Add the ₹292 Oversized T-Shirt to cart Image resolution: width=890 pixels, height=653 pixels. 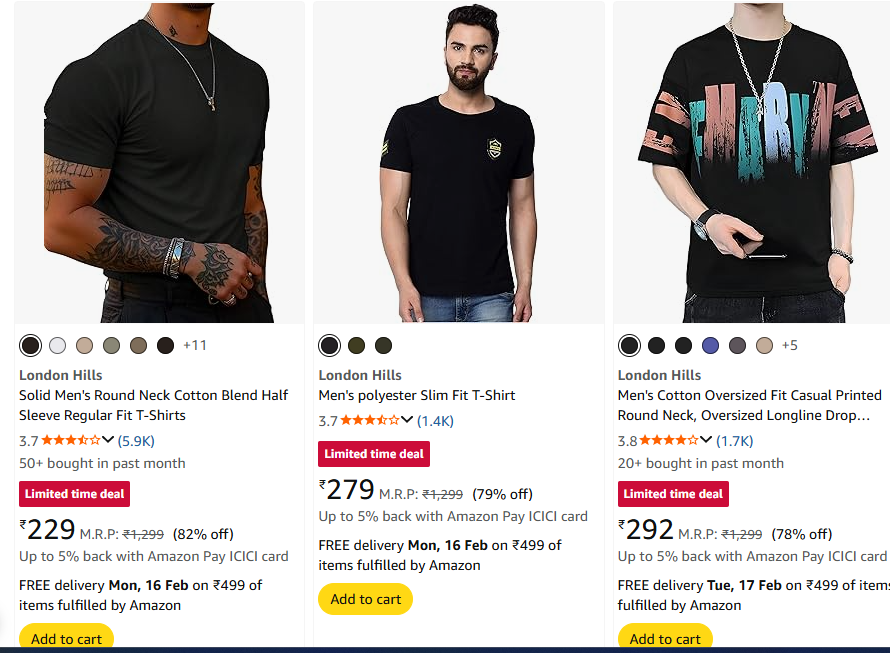(665, 638)
